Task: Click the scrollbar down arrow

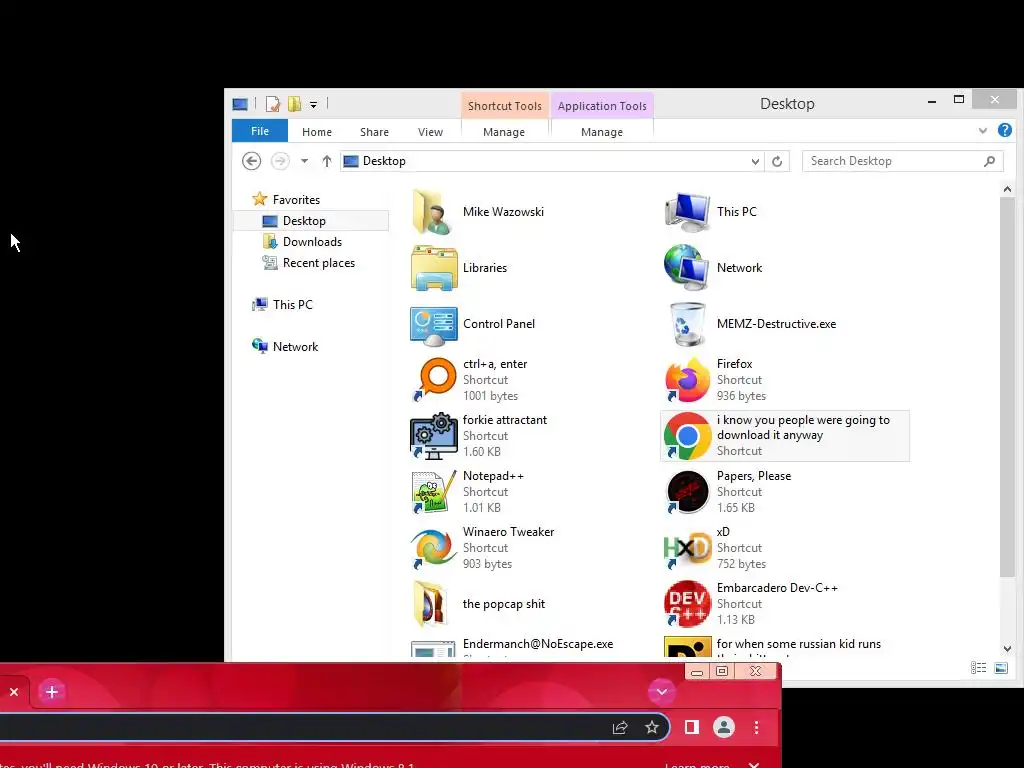Action: [x=1007, y=648]
